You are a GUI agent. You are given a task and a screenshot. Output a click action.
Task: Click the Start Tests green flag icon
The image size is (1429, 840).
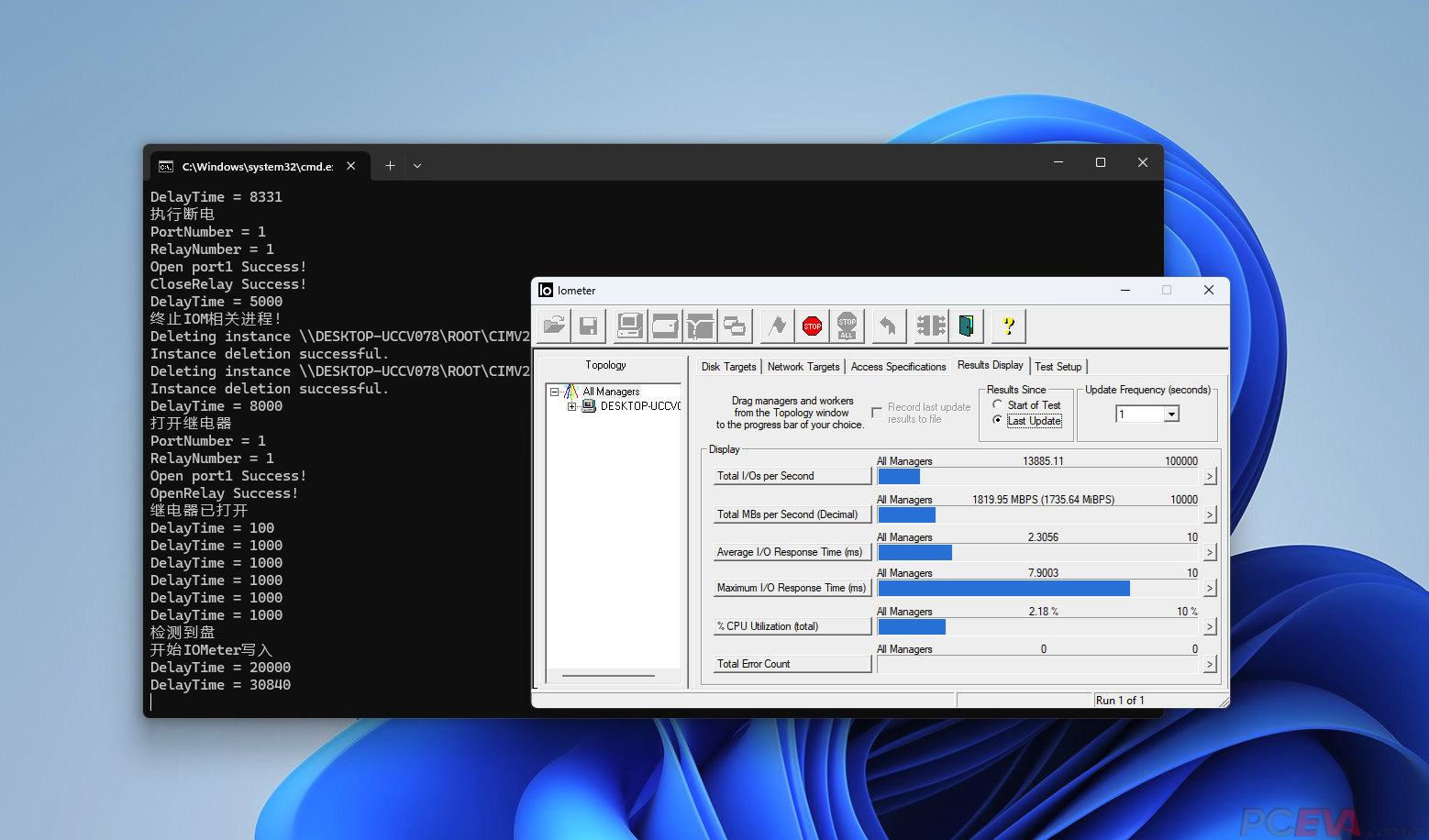(x=777, y=326)
